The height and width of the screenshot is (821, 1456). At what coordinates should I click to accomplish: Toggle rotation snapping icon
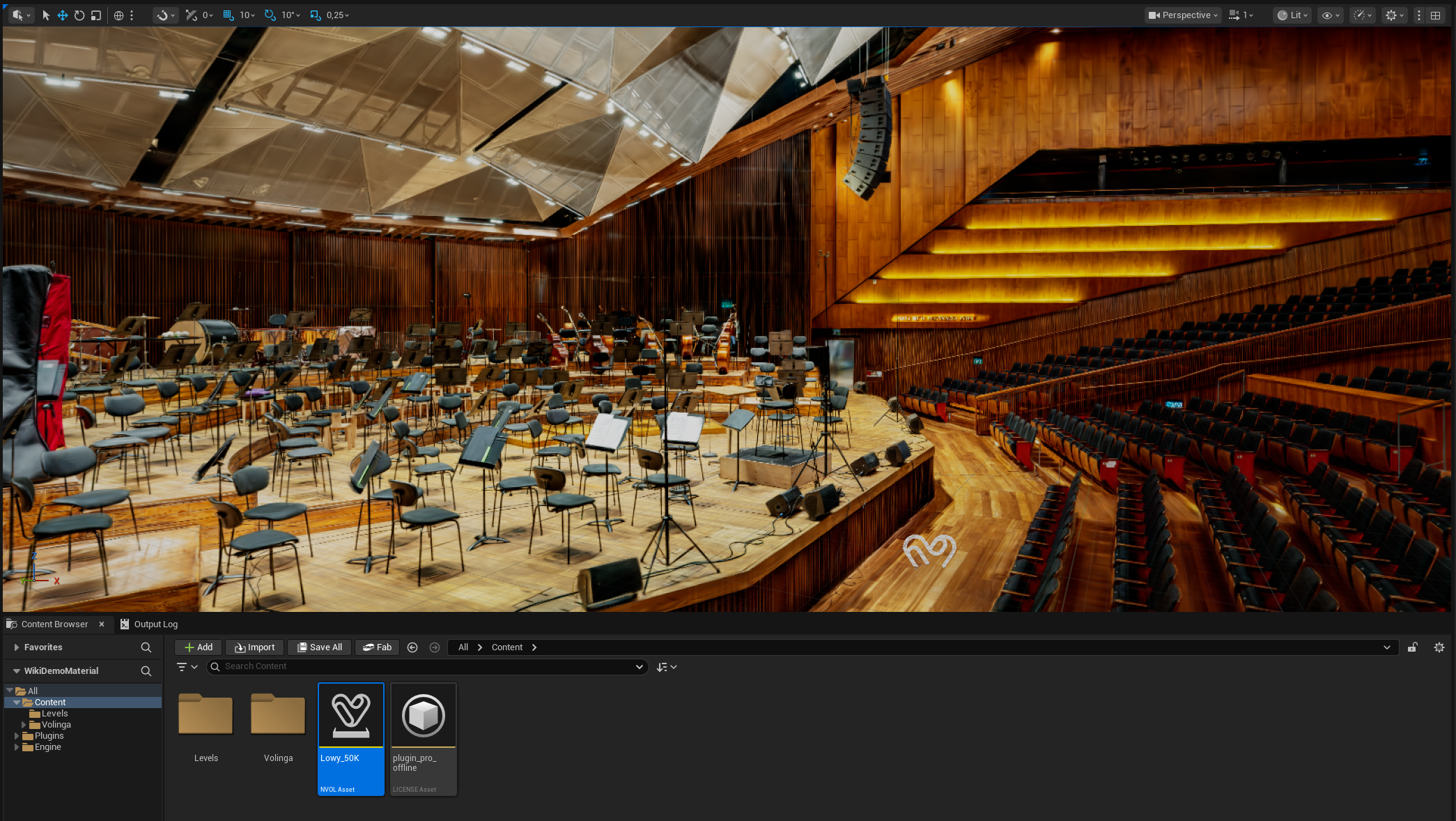270,15
